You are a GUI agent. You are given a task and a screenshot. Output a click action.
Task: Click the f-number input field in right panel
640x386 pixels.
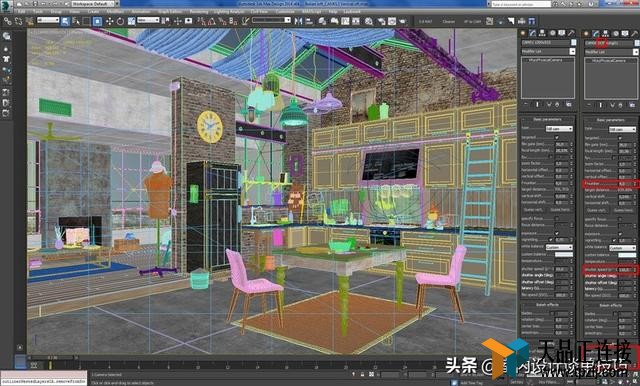tap(623, 184)
